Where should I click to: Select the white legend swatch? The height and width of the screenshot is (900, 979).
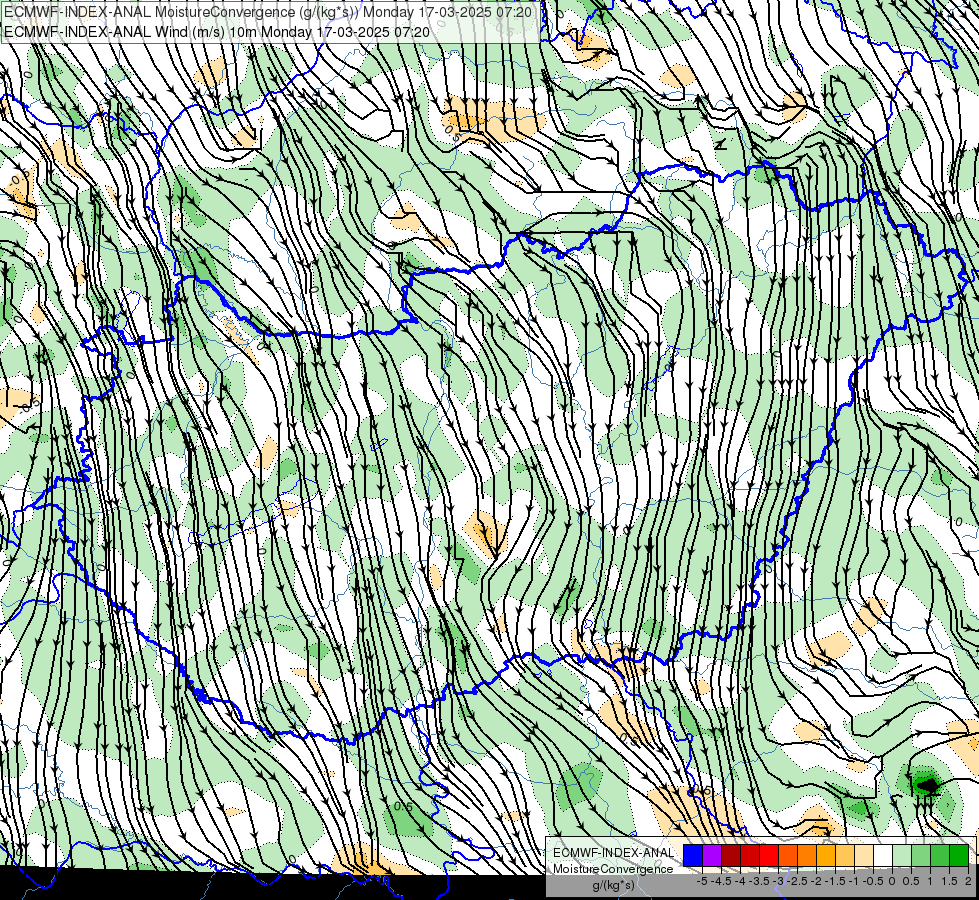coord(883,855)
